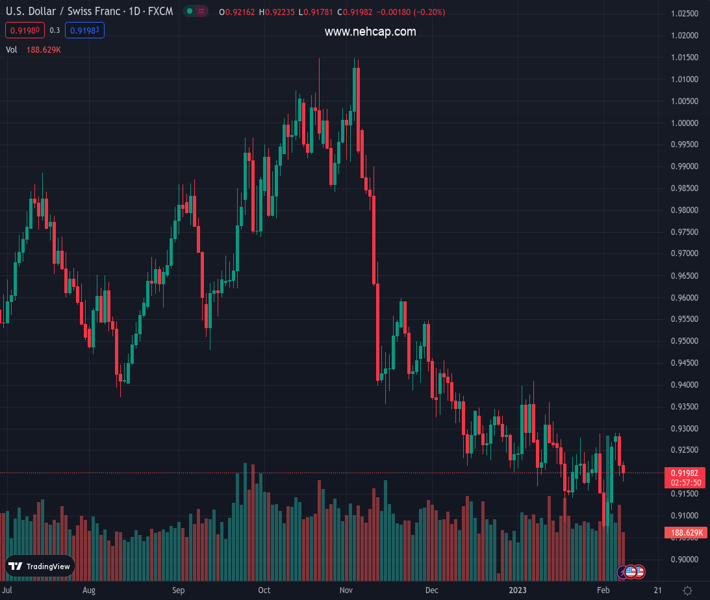710x600 pixels.
Task: Click the red sell price 0.91980 button
Action: pyautogui.click(x=25, y=31)
